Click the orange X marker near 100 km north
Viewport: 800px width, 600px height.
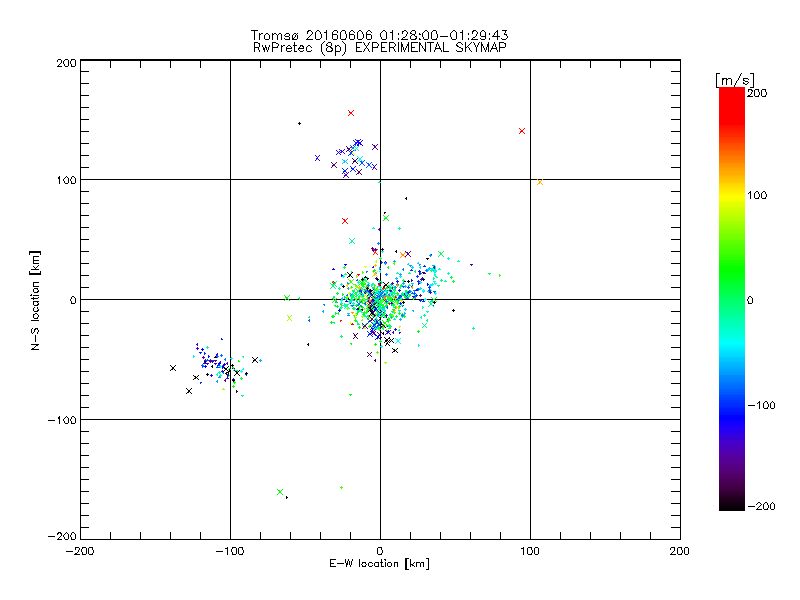click(540, 182)
